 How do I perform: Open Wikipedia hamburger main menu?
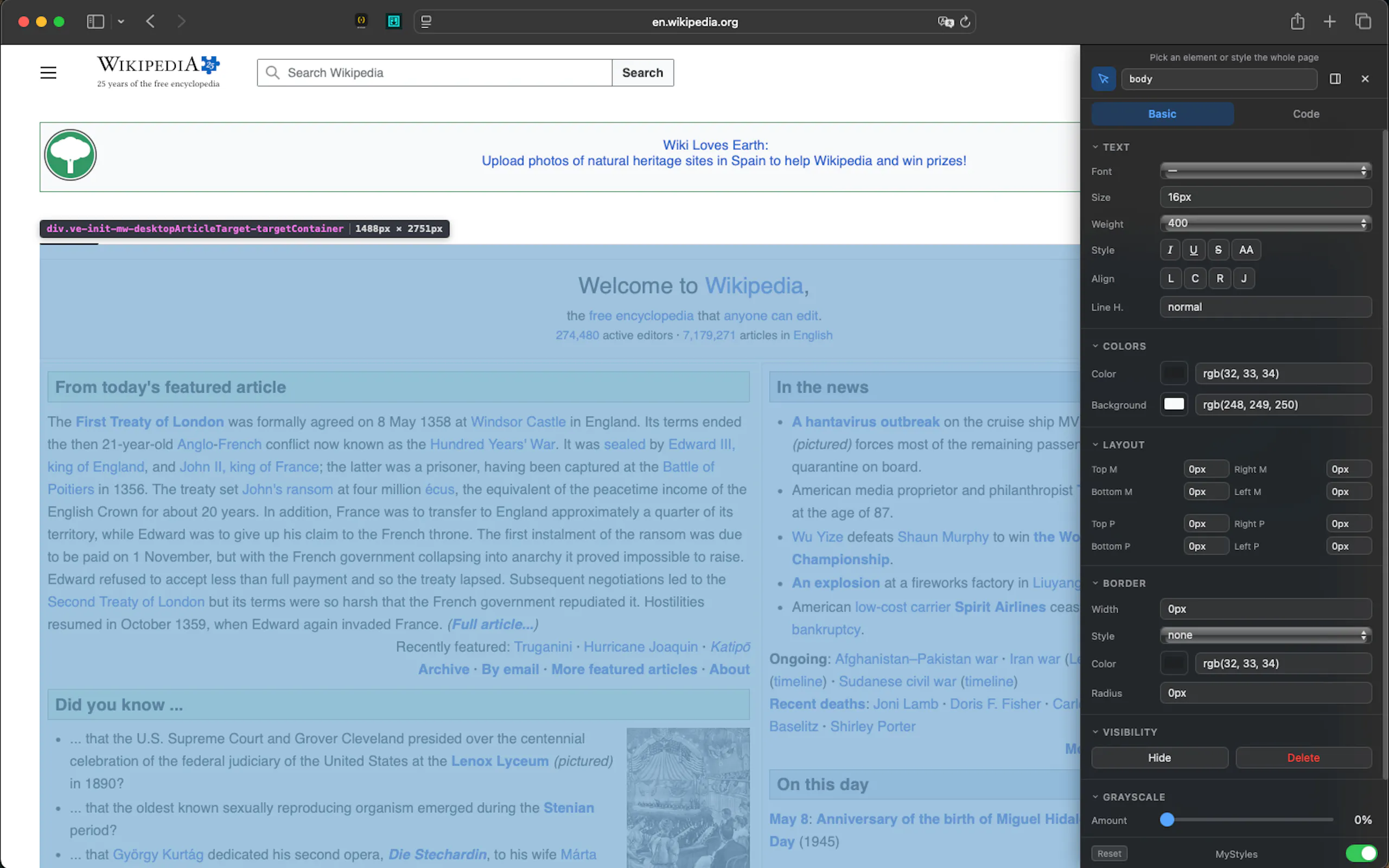tap(48, 73)
